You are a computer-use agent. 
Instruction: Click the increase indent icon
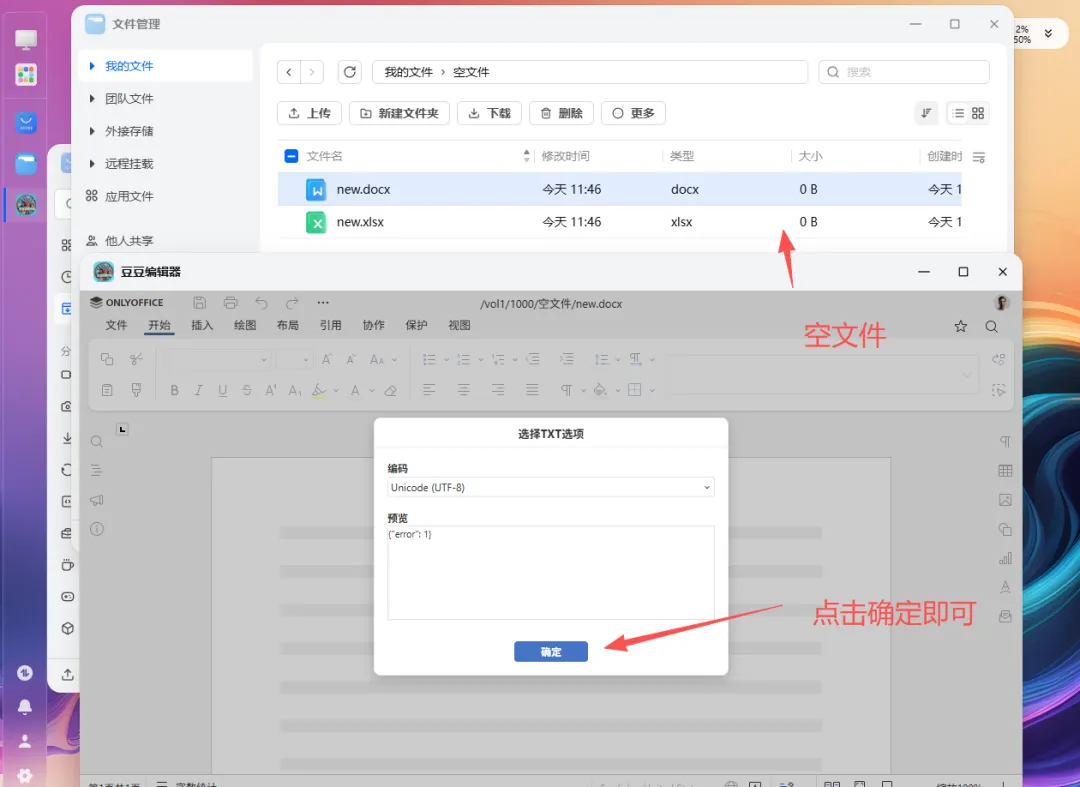point(567,359)
